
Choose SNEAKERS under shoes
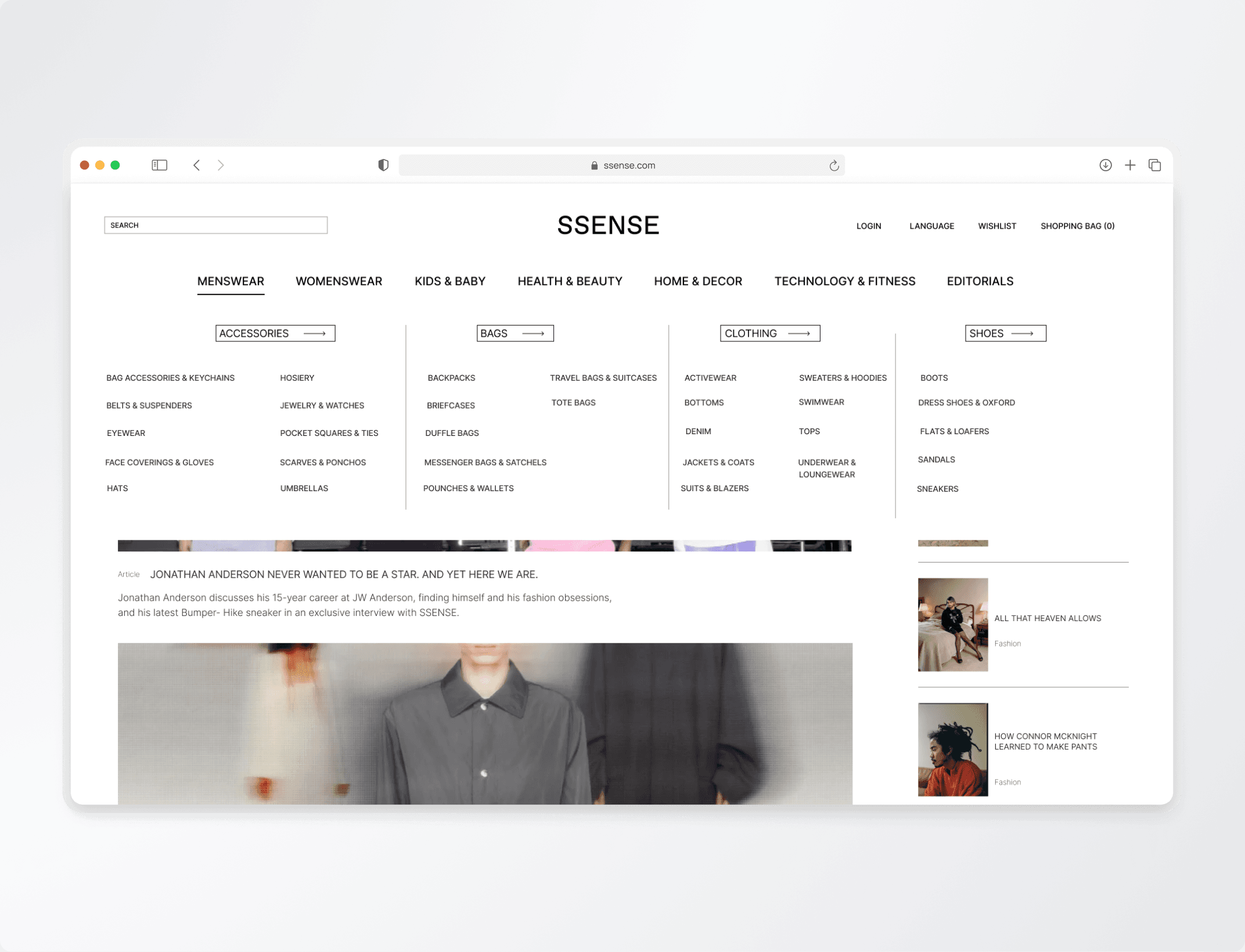[x=938, y=489]
